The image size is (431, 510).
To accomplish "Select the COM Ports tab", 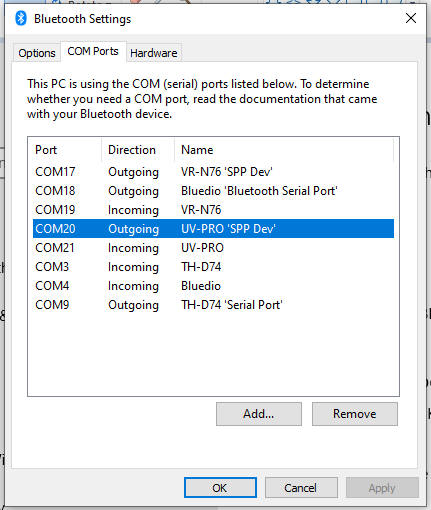I will coord(93,51).
